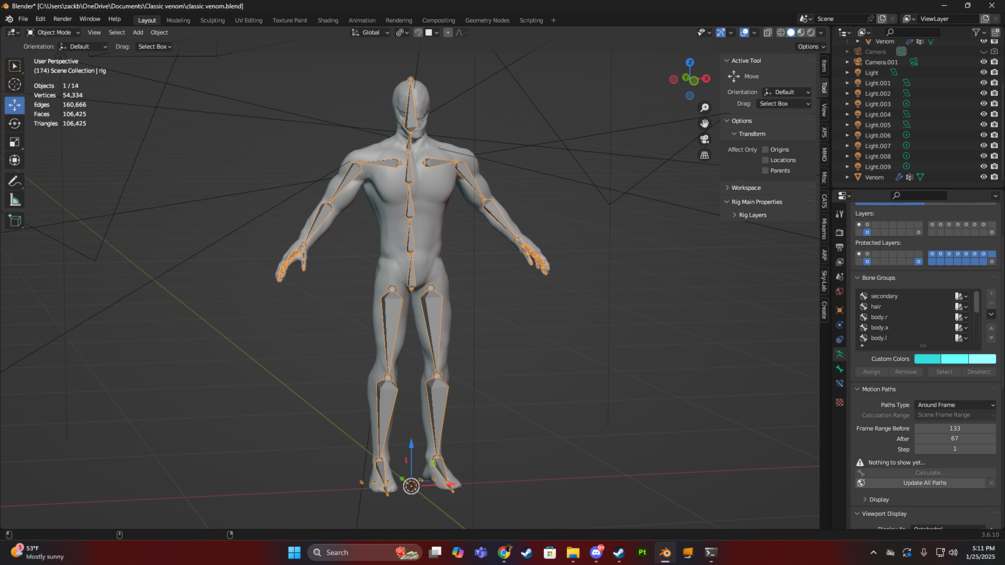The height and width of the screenshot is (565, 1005).
Task: Expand the Workspace panel
Action: (x=745, y=188)
